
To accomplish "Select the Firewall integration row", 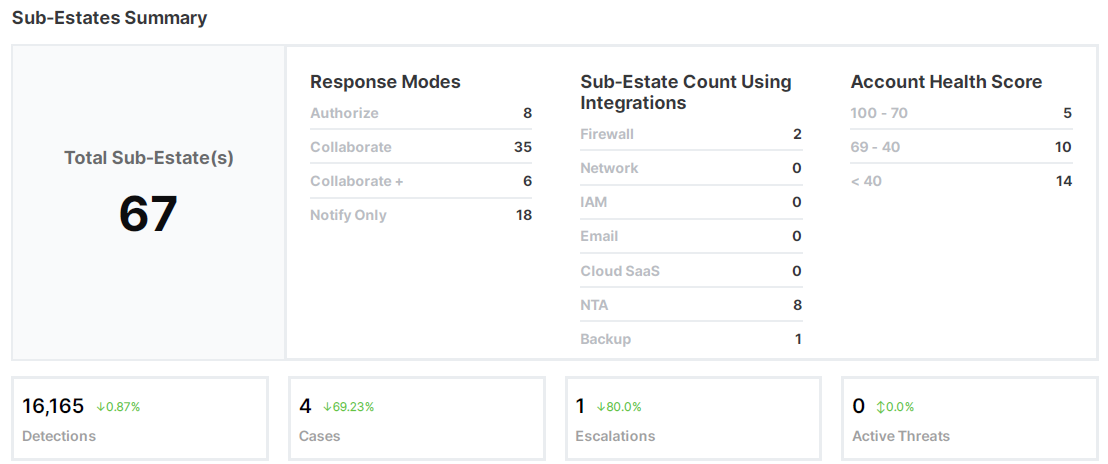I will pyautogui.click(x=691, y=134).
